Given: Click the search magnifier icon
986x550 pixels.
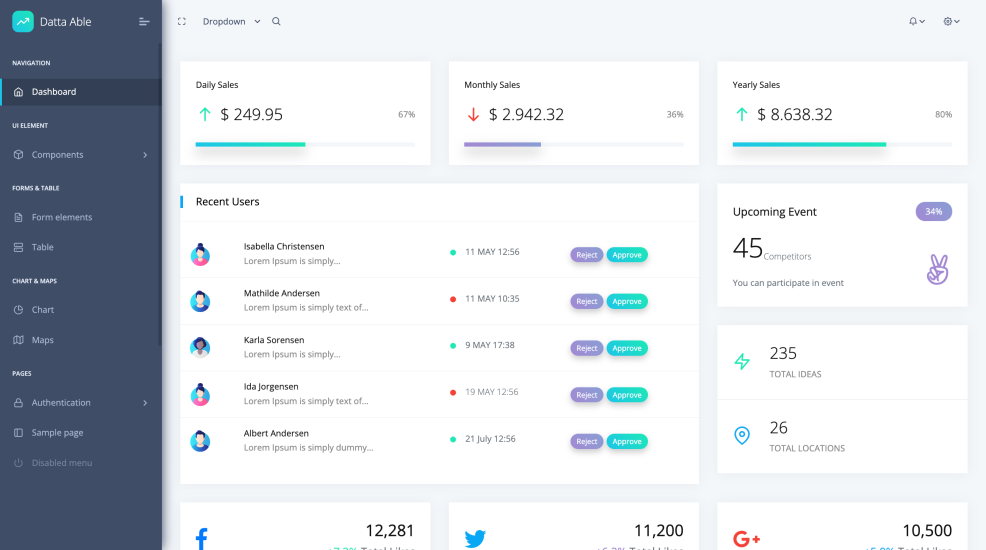Looking at the screenshot, I should pyautogui.click(x=276, y=21).
